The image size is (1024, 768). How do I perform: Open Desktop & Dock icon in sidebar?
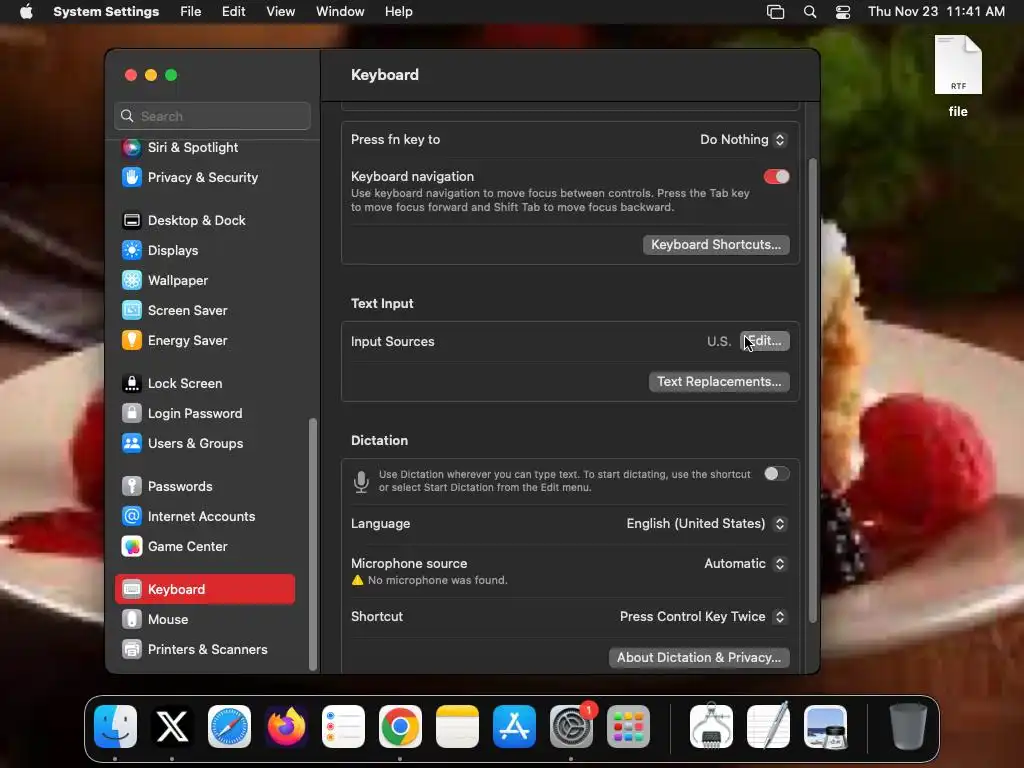pos(132,221)
